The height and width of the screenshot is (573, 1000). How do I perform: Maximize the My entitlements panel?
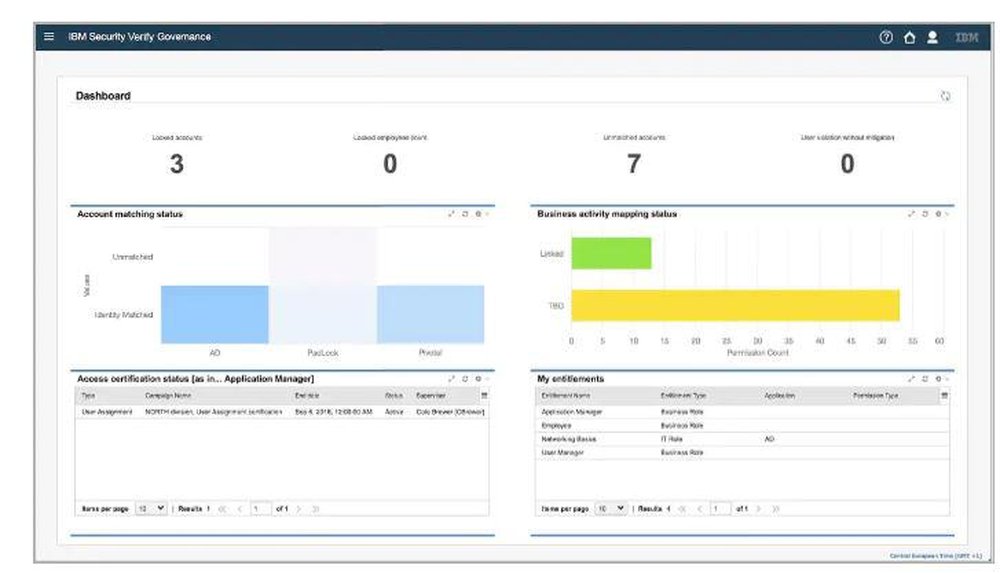911,378
